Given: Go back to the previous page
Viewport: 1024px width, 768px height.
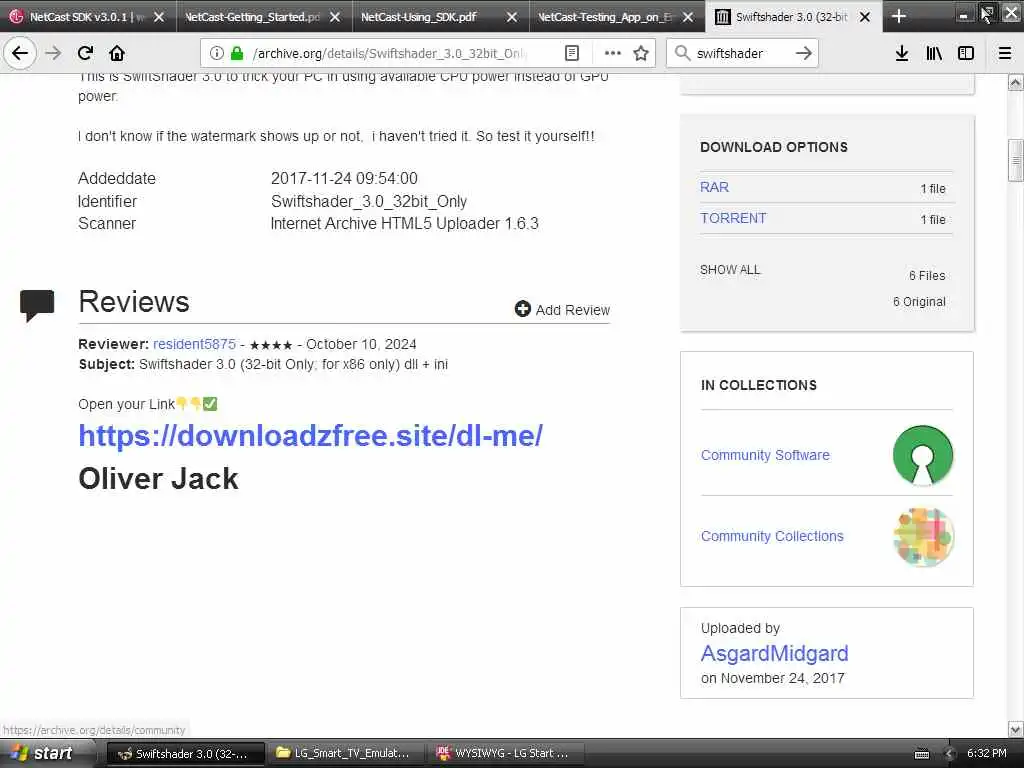Looking at the screenshot, I should pyautogui.click(x=20, y=53).
